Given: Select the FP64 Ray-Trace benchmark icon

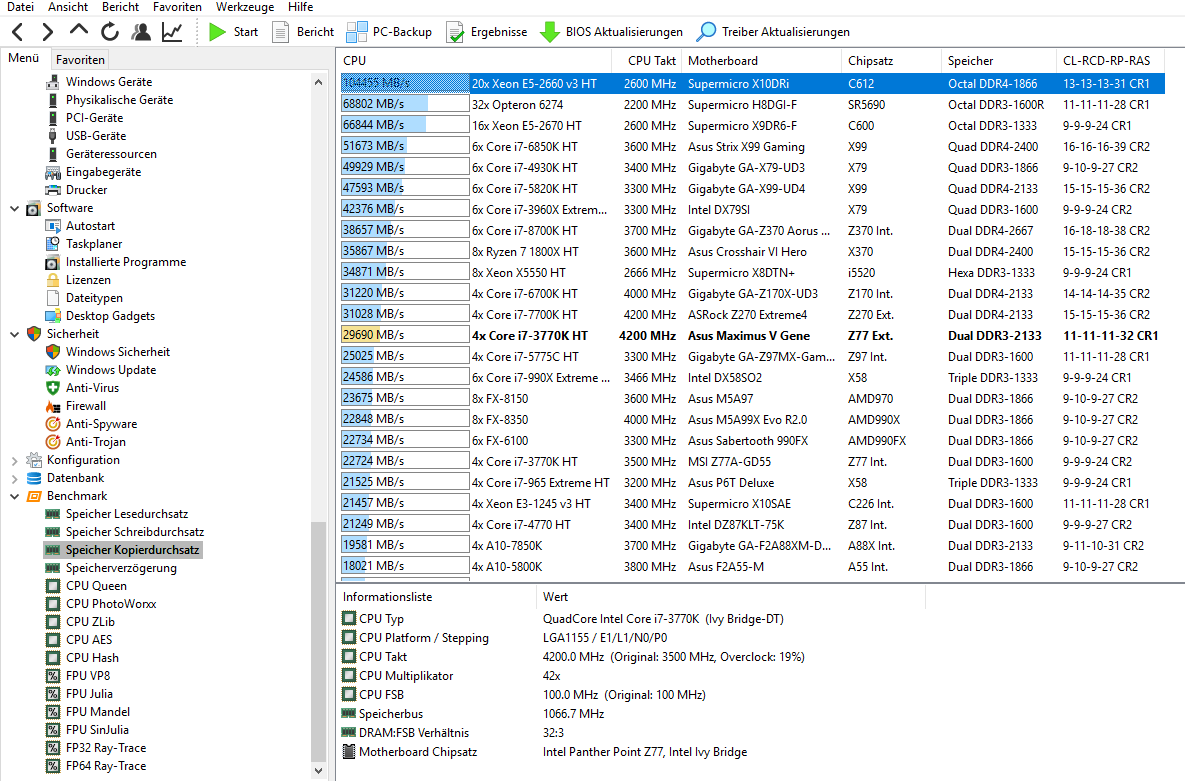Looking at the screenshot, I should (53, 766).
